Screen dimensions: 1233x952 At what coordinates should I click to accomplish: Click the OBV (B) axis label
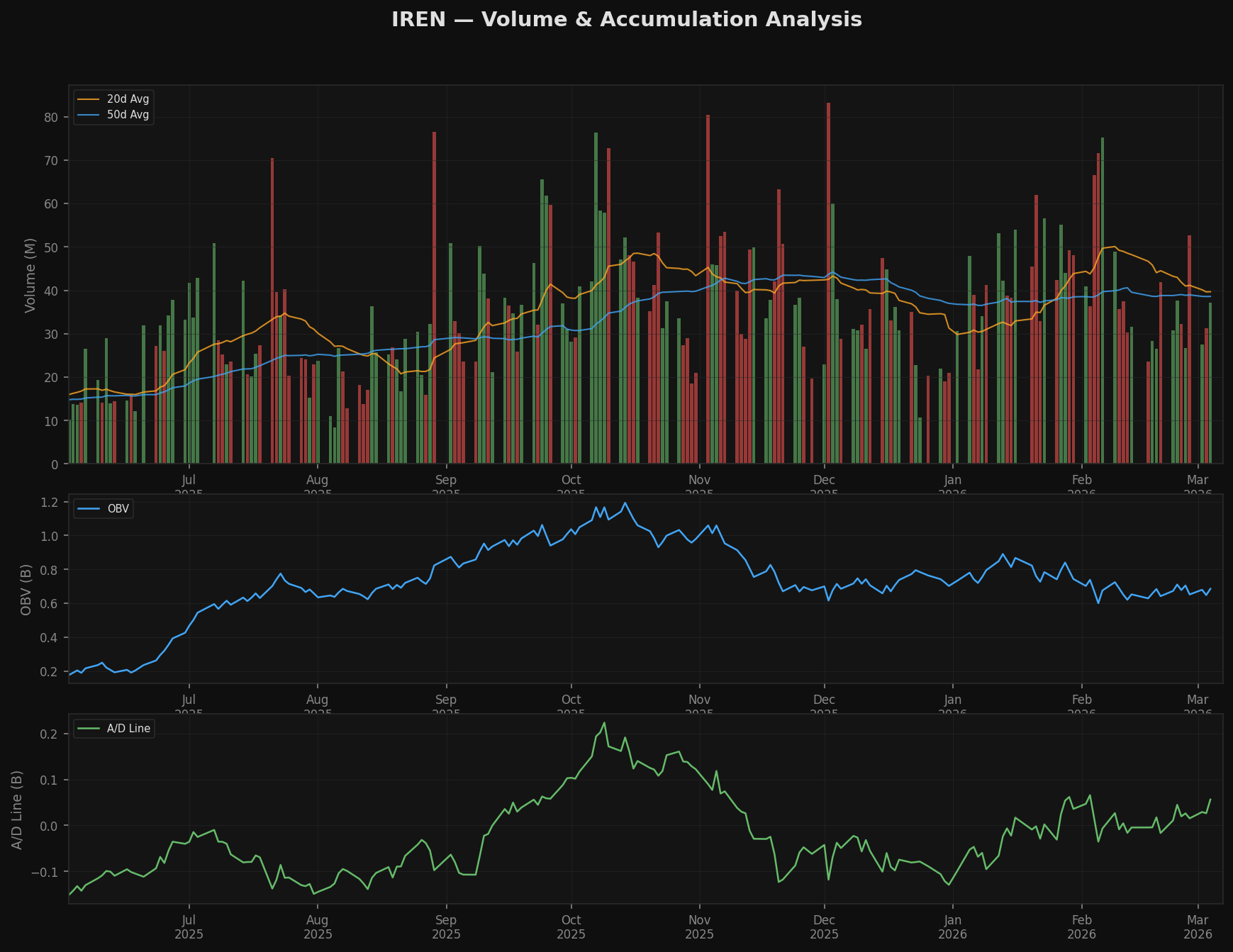[26, 588]
